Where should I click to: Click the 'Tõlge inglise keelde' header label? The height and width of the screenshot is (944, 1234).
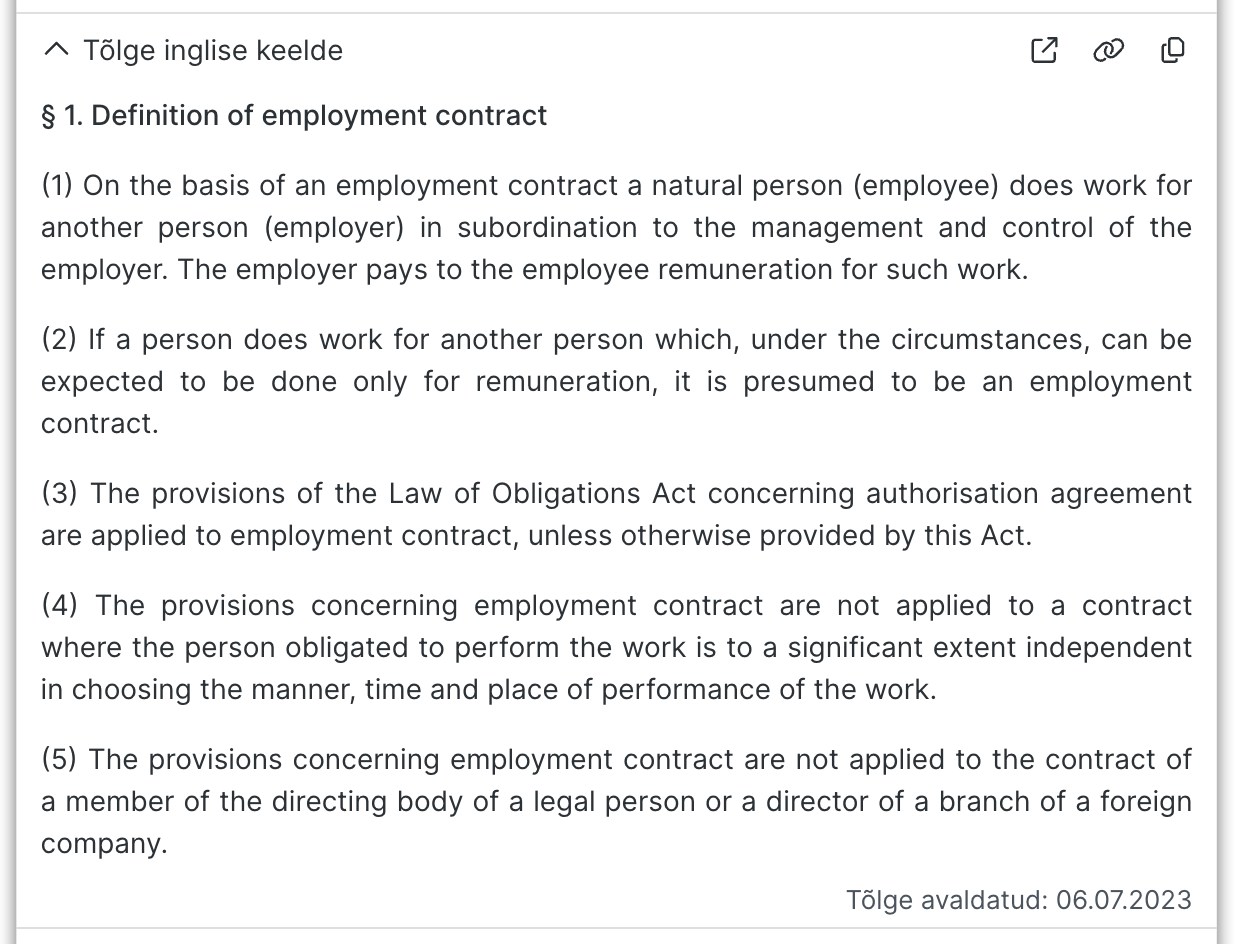(213, 50)
